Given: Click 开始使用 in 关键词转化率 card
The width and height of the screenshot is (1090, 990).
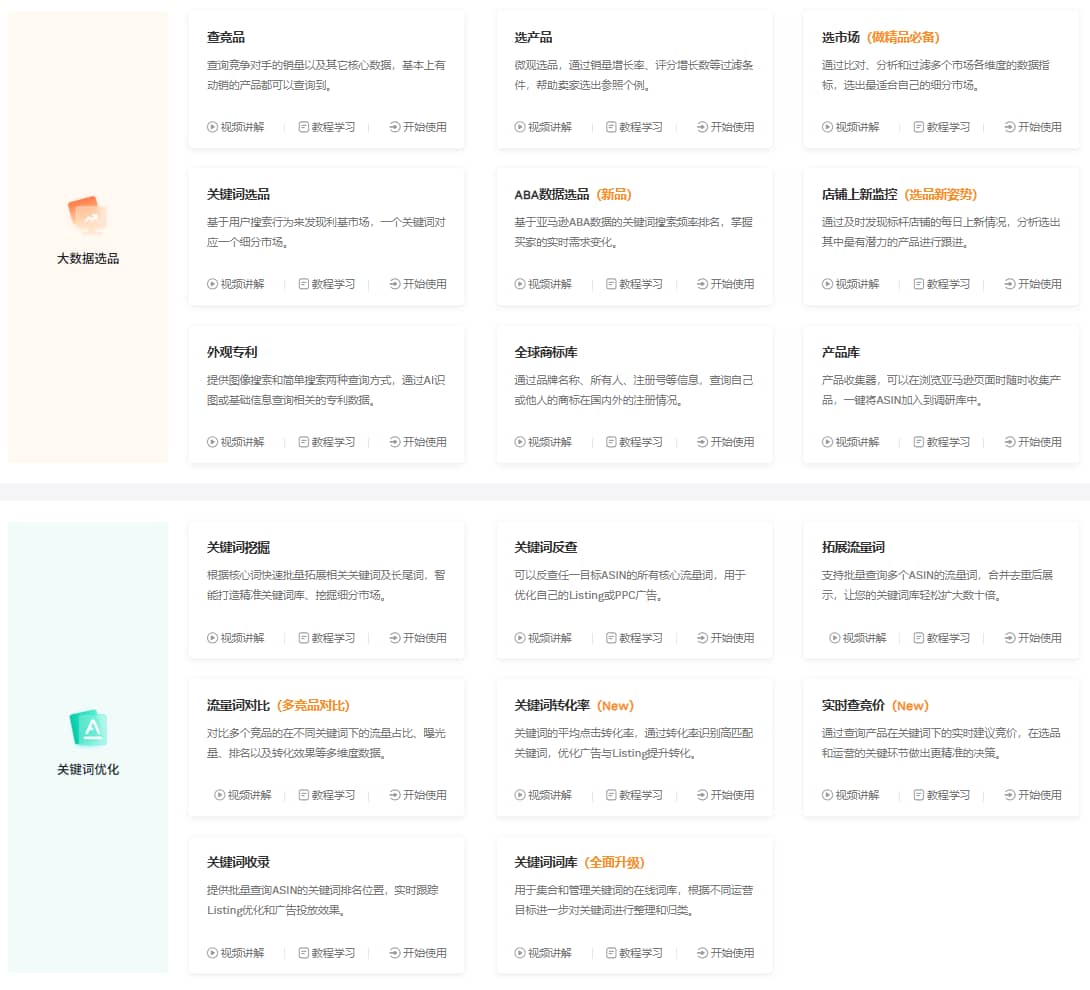Looking at the screenshot, I should [x=725, y=795].
